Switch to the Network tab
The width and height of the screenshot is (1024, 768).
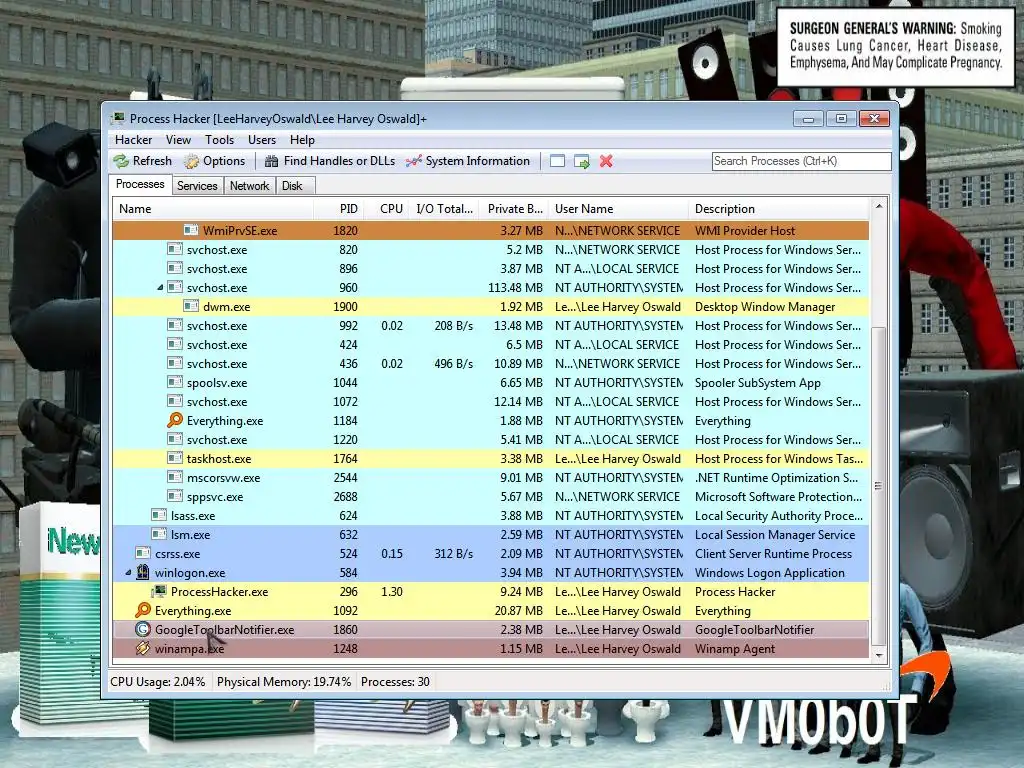tap(249, 185)
